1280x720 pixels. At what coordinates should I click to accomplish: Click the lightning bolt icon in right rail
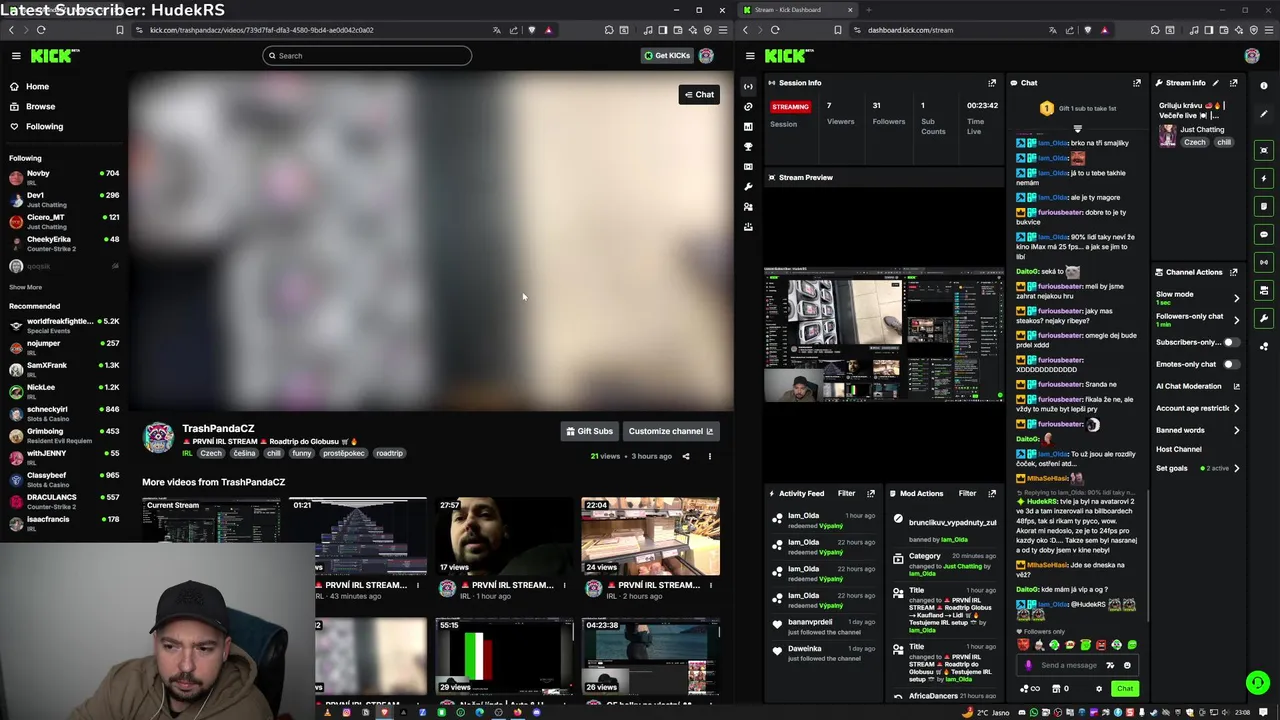coord(1264,178)
